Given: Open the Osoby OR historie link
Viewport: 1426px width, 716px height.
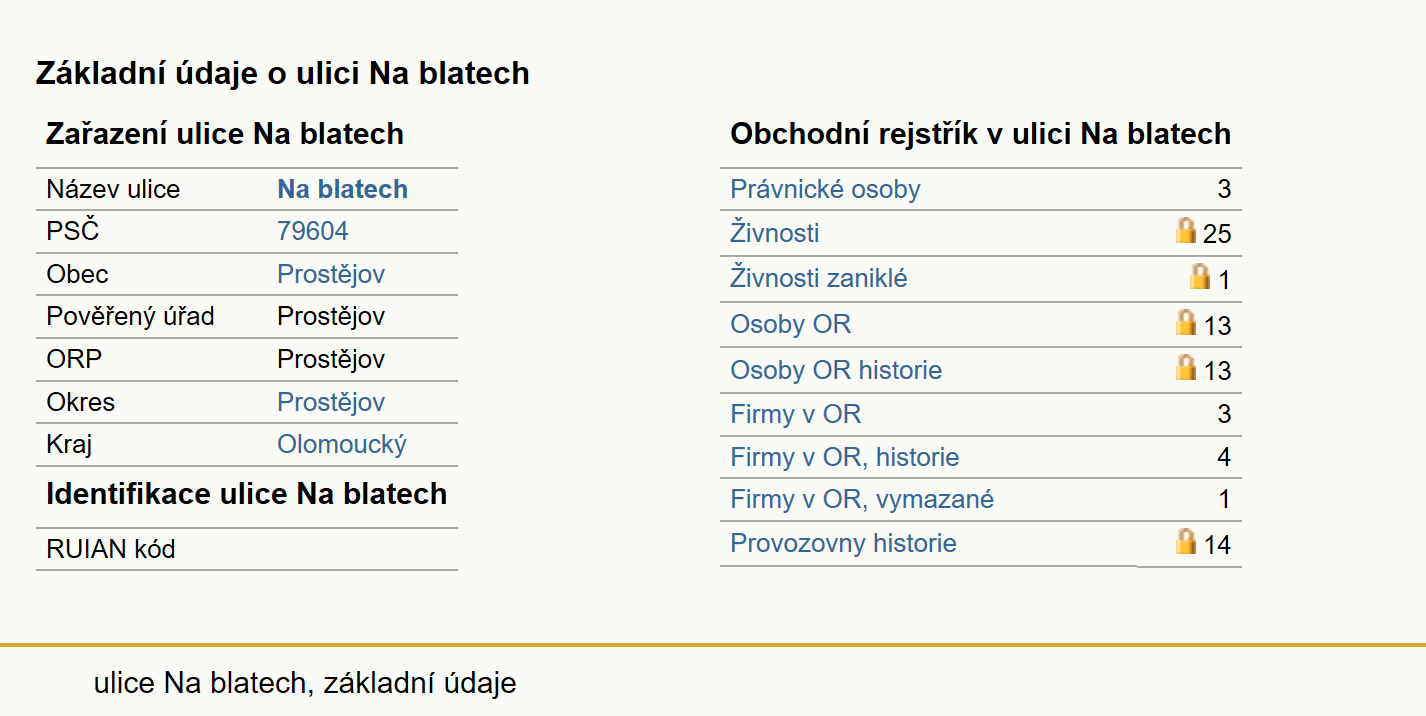Looking at the screenshot, I should (836, 370).
